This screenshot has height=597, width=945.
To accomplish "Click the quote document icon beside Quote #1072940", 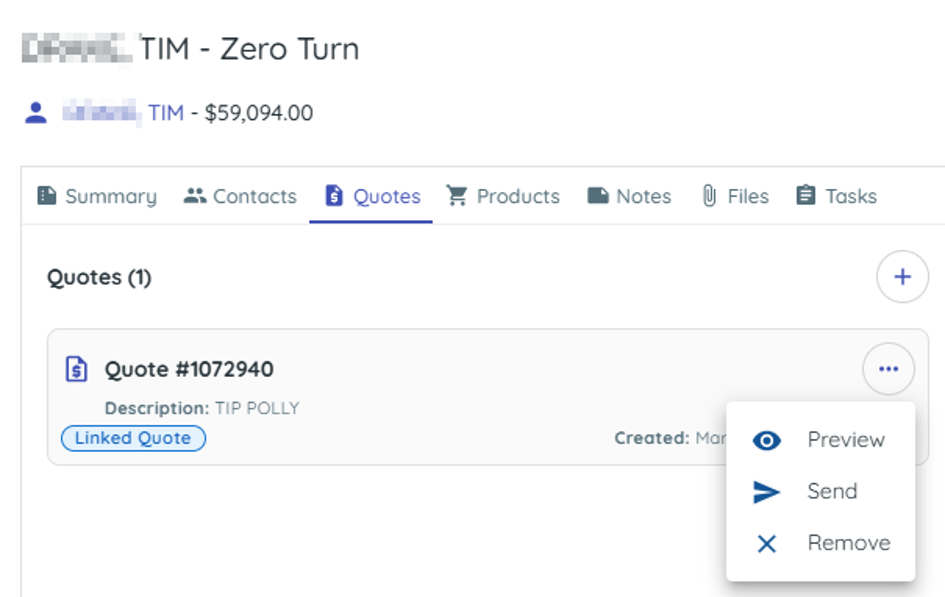I will coord(77,369).
